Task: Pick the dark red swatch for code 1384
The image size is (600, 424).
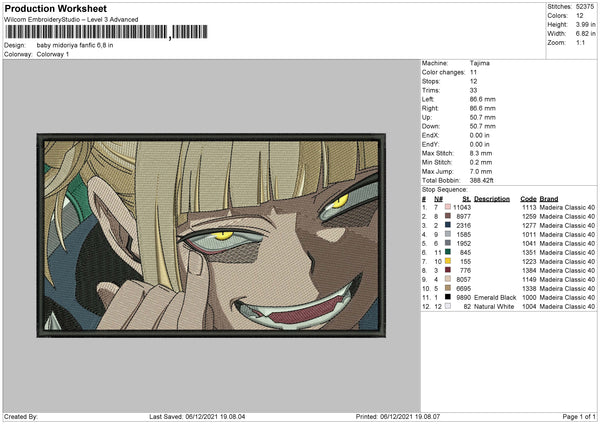Action: [x=448, y=270]
